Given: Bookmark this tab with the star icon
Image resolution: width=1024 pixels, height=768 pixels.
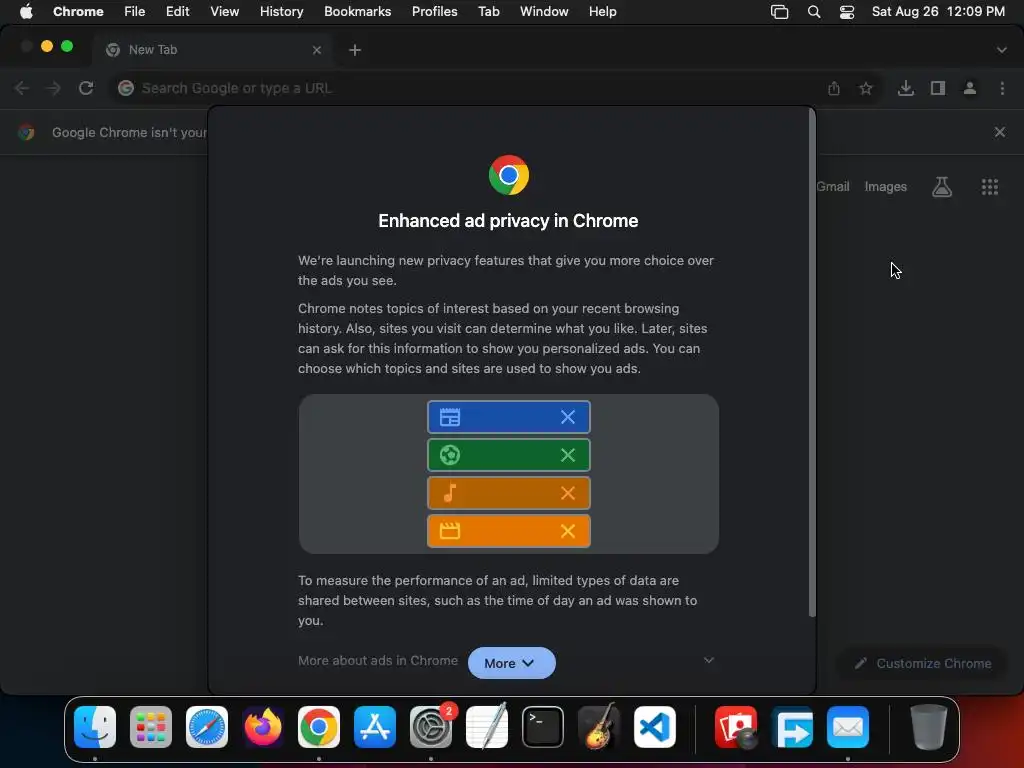Looking at the screenshot, I should (866, 88).
